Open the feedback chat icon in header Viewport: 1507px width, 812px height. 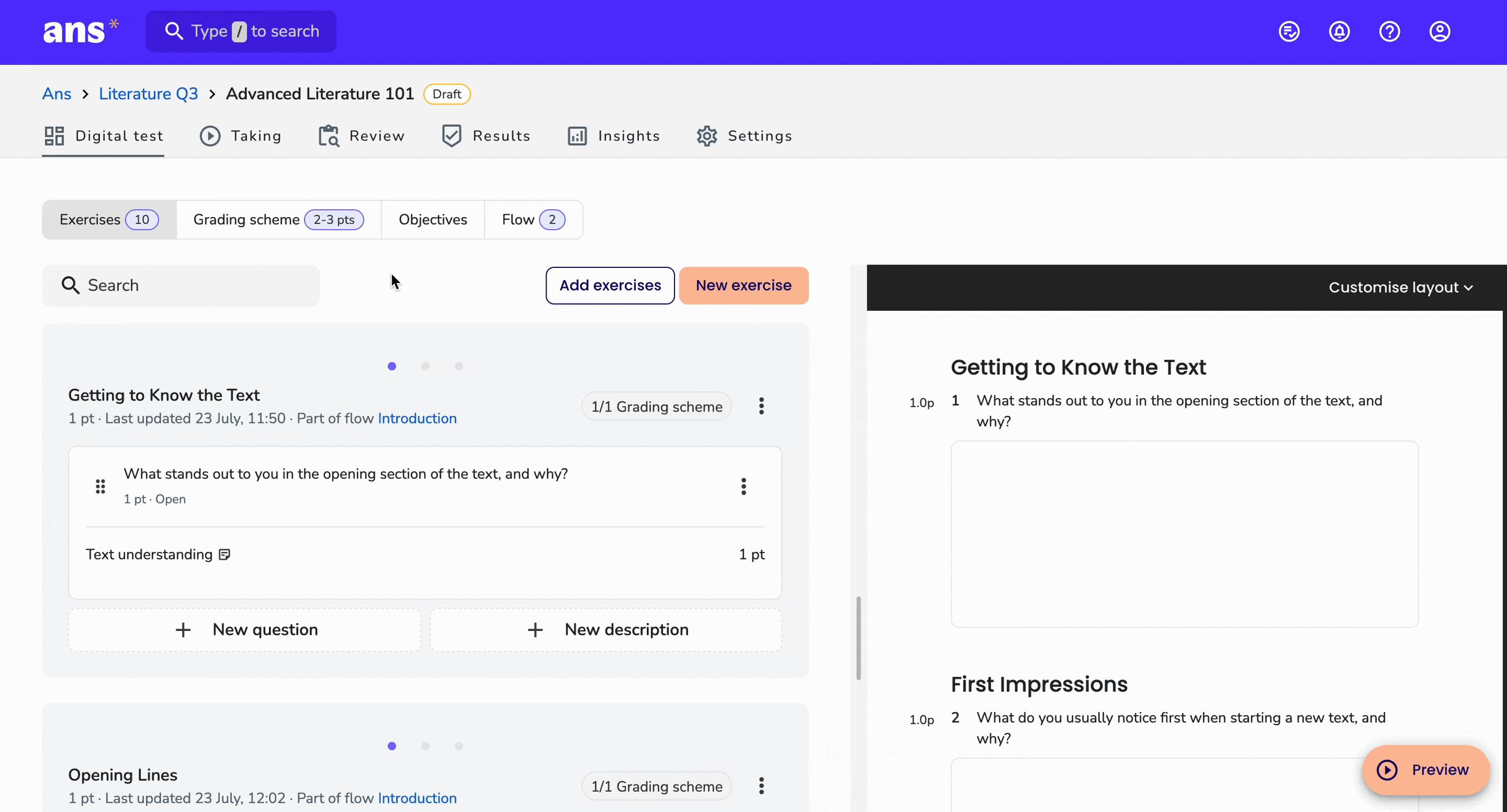[x=1289, y=31]
